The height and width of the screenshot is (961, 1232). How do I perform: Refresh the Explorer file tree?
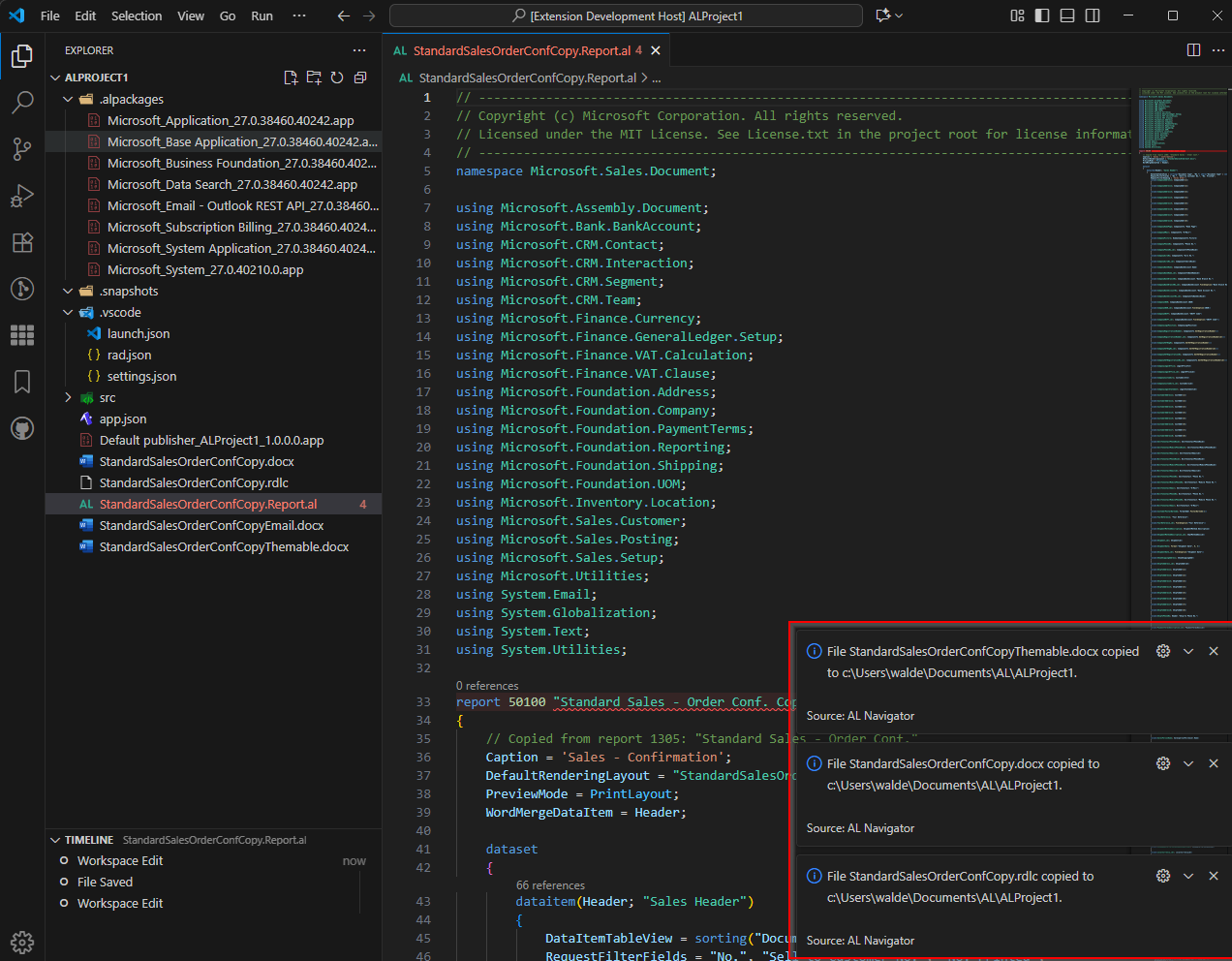tap(337, 77)
